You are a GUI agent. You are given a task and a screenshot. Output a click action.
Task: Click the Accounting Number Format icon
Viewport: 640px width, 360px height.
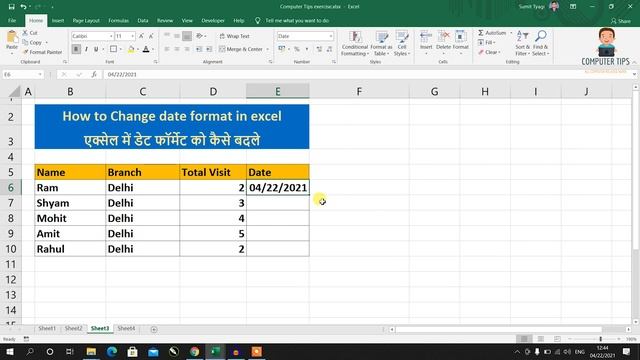coord(282,49)
